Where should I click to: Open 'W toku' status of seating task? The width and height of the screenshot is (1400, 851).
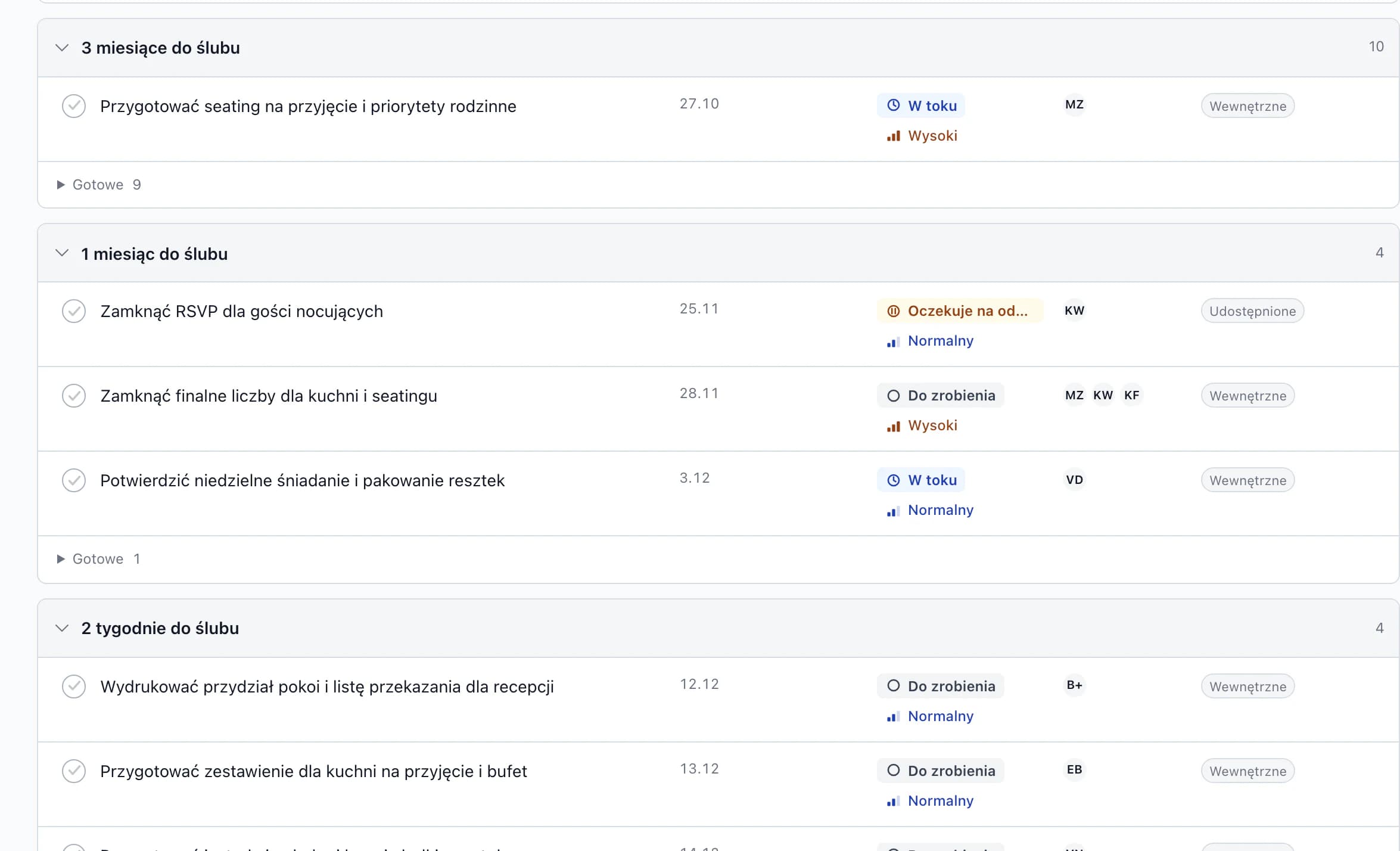click(921, 105)
